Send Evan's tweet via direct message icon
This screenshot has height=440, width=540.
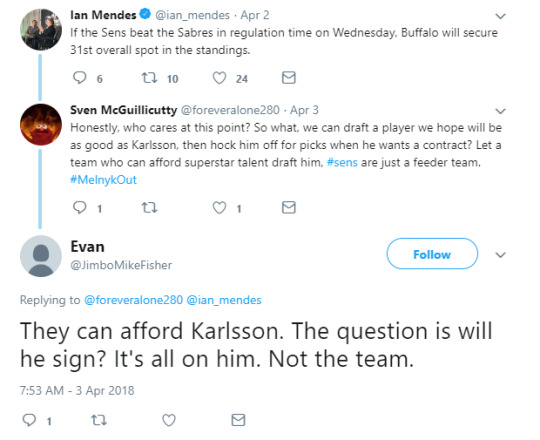(238, 420)
